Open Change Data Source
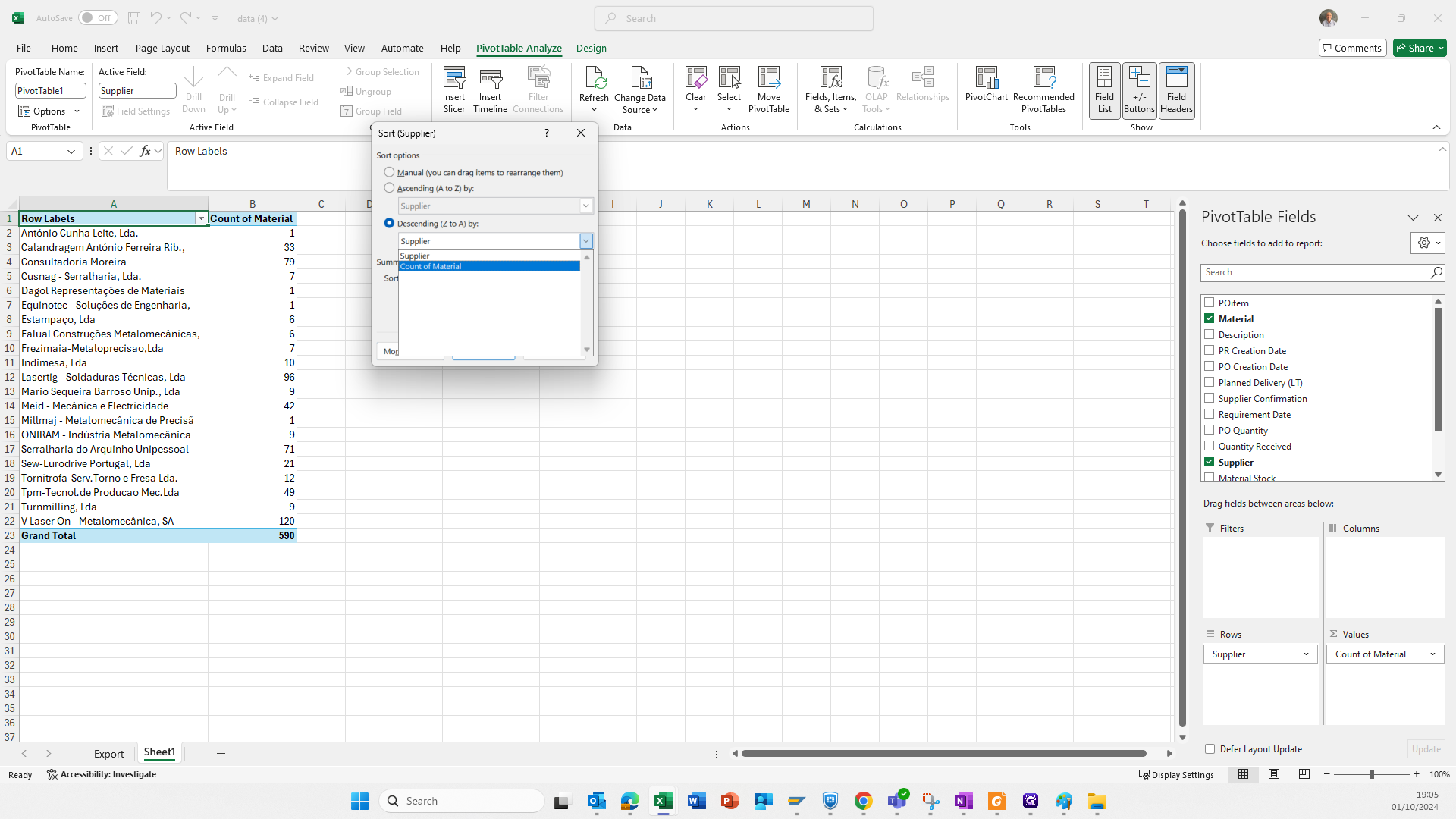 tap(639, 89)
